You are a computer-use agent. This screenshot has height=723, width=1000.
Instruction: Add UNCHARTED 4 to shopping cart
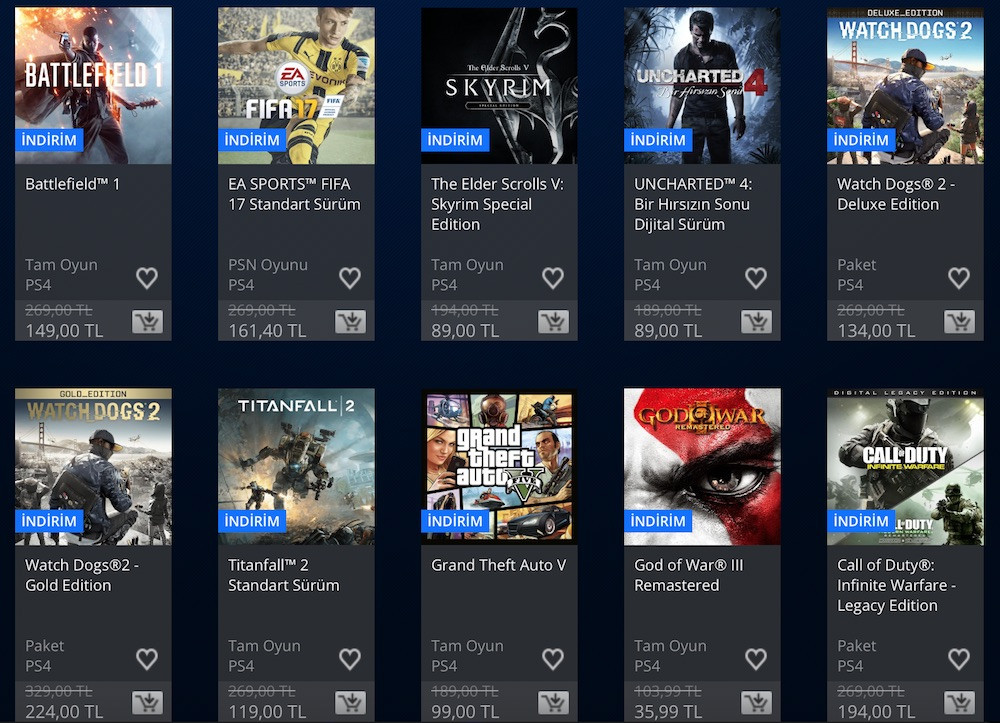click(756, 322)
